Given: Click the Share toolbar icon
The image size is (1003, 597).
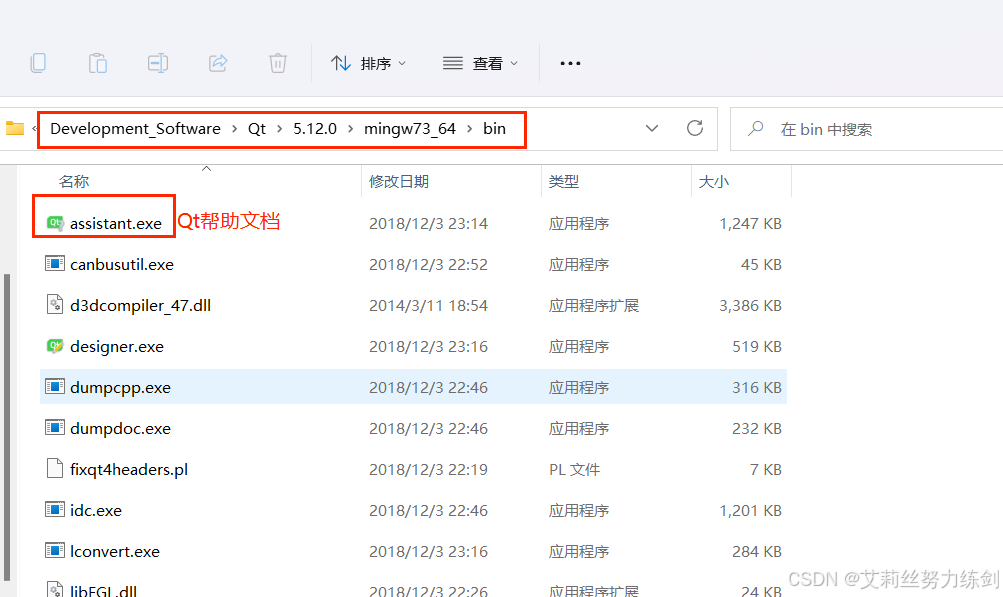Looking at the screenshot, I should (x=218, y=63).
